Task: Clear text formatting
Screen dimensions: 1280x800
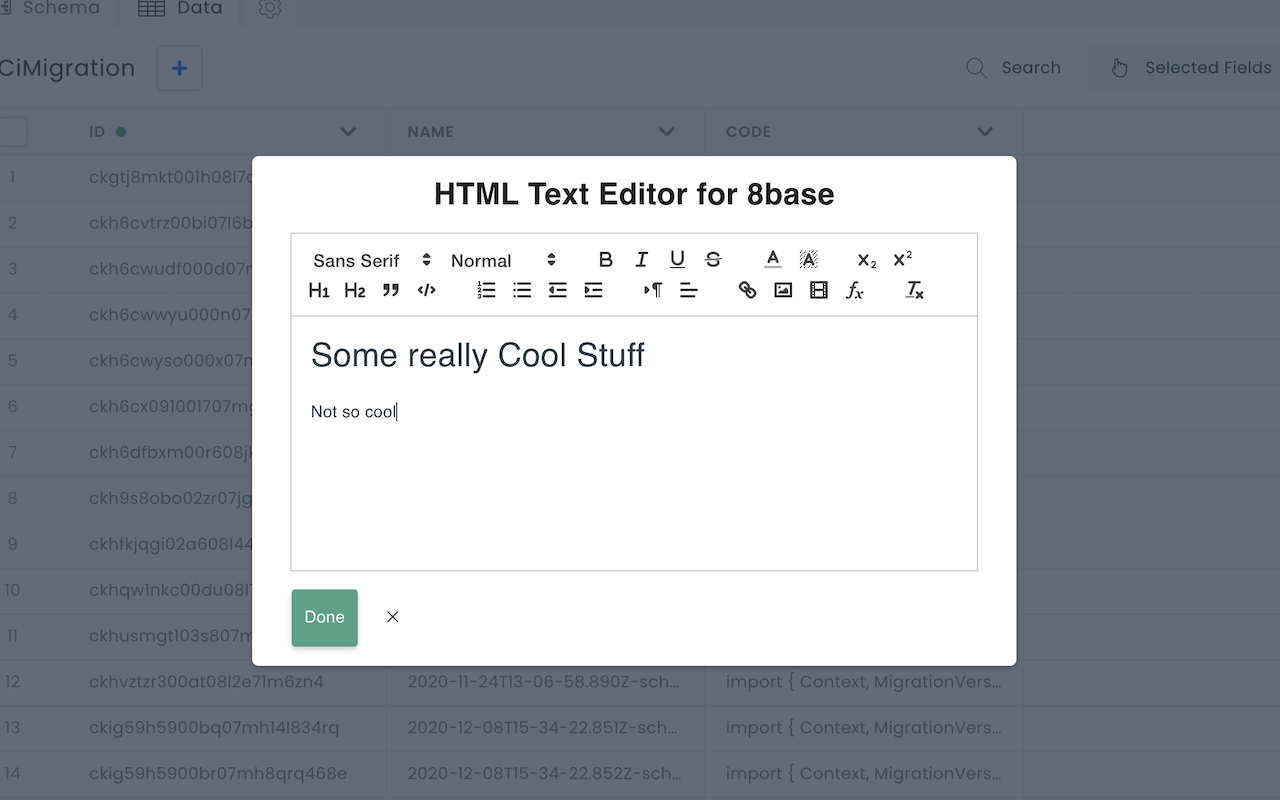Action: click(x=915, y=290)
